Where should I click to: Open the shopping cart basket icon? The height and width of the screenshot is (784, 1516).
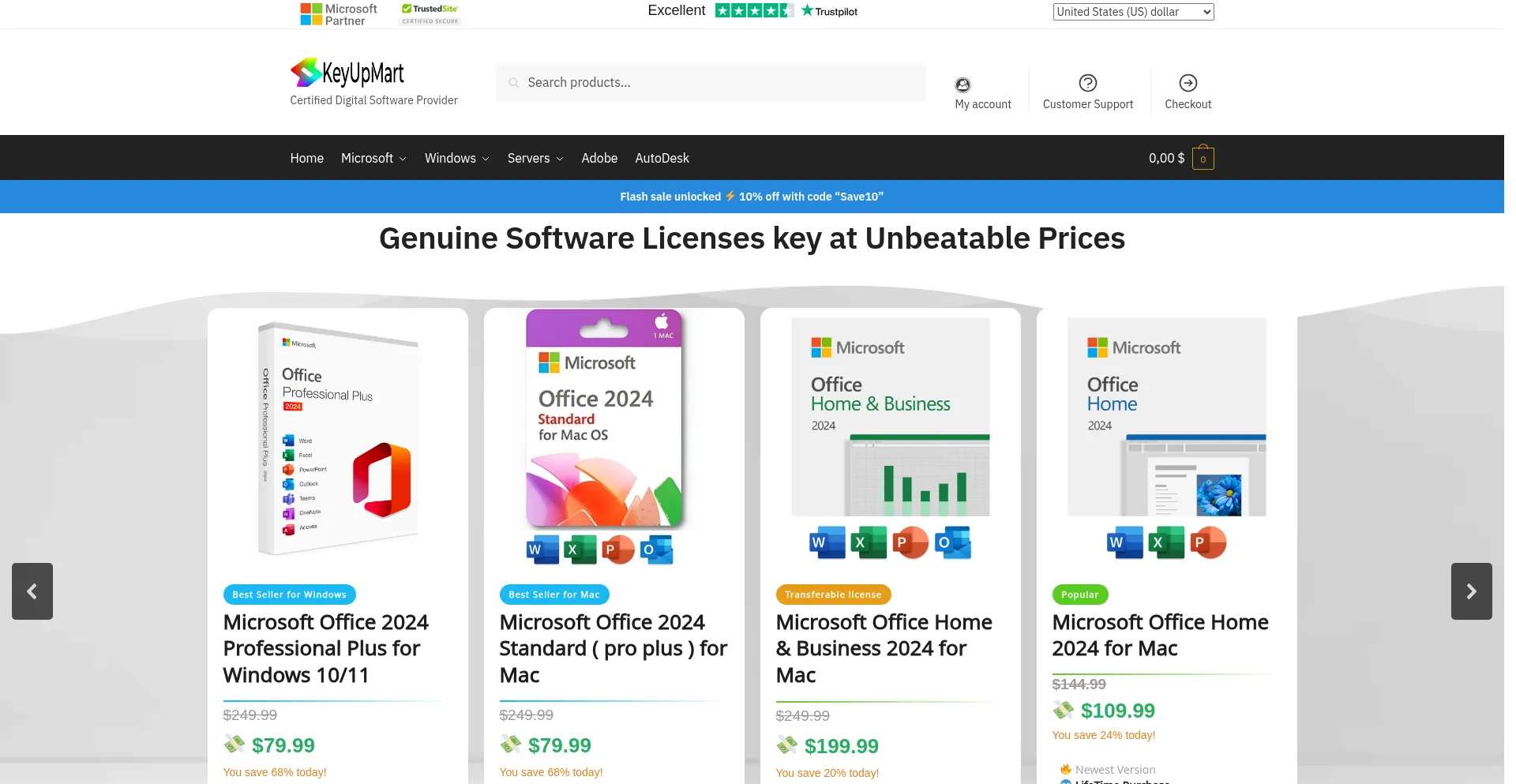[1203, 159]
